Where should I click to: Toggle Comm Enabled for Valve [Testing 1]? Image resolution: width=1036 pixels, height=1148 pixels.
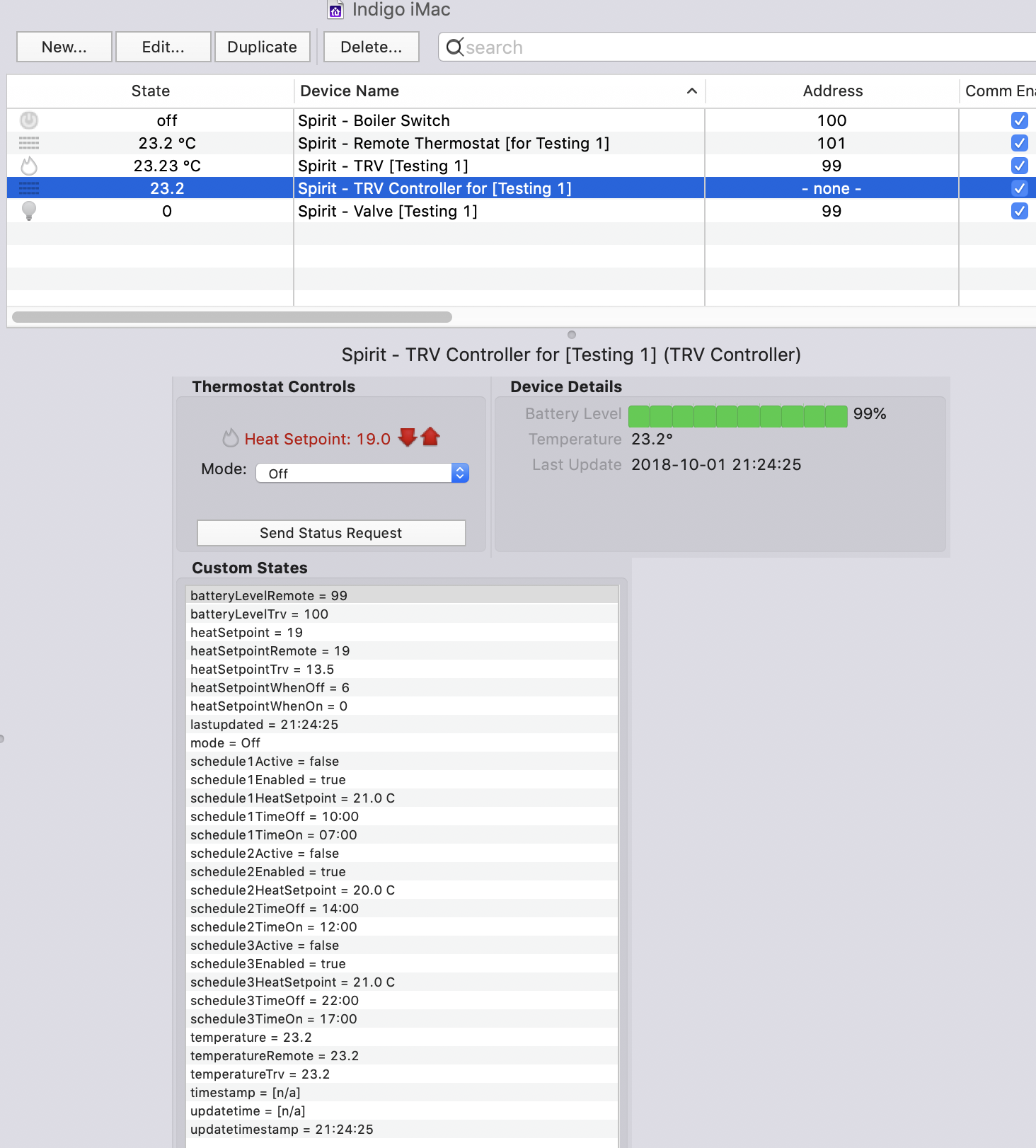coord(1020,211)
